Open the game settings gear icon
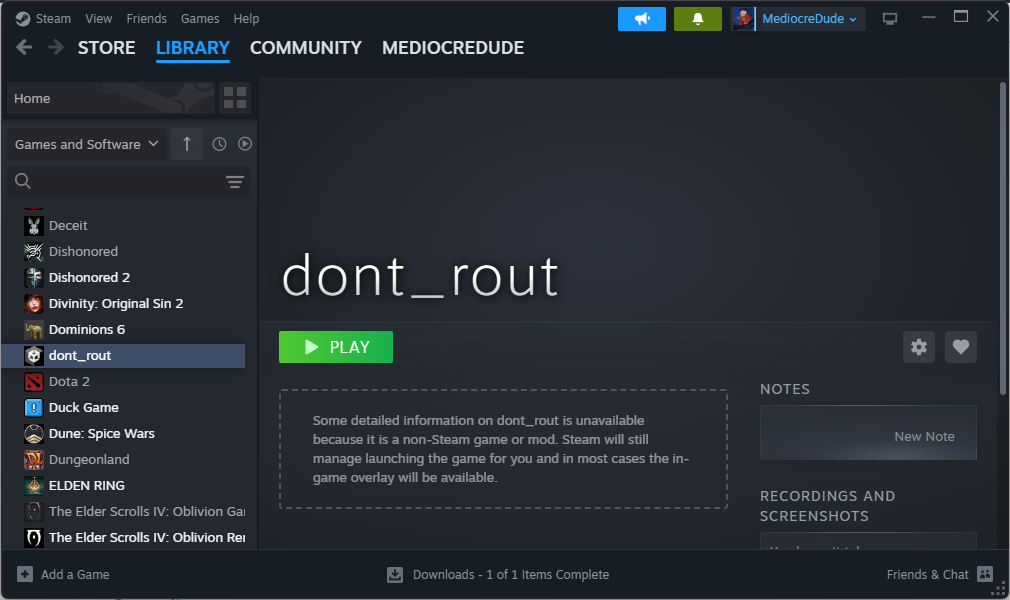Viewport: 1010px width, 600px height. click(919, 347)
